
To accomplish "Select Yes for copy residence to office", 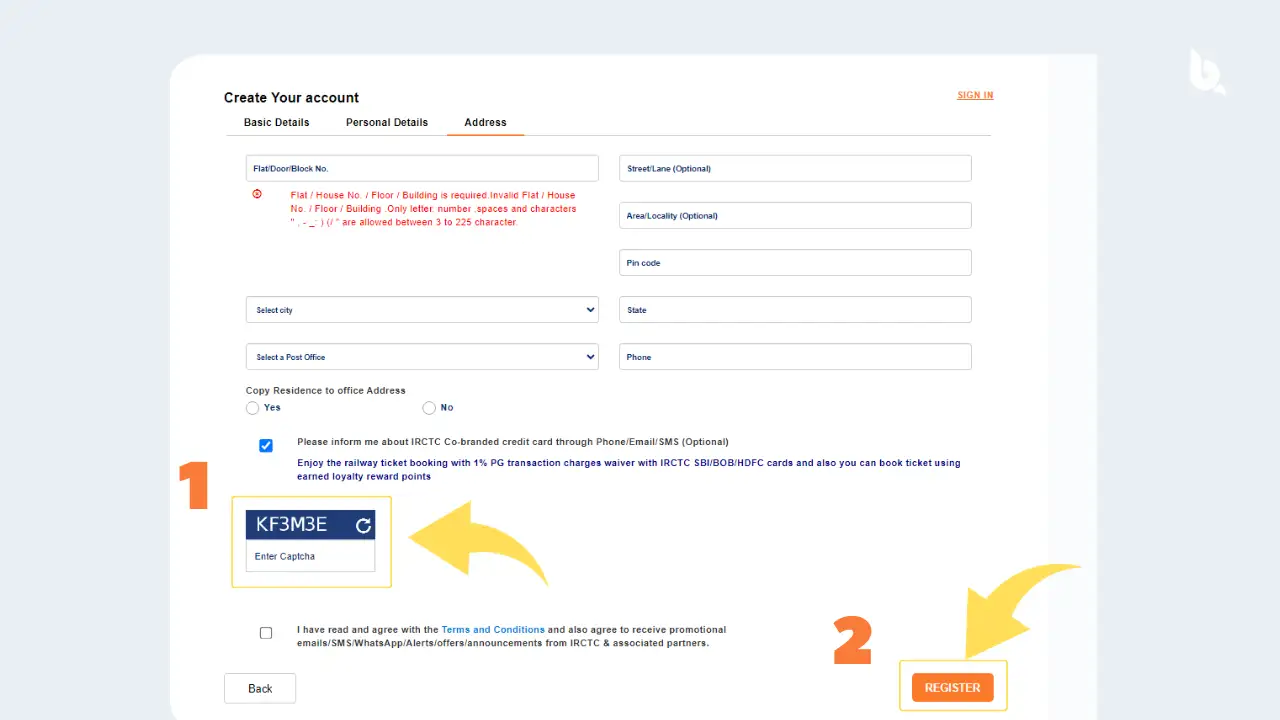I will pyautogui.click(x=253, y=408).
